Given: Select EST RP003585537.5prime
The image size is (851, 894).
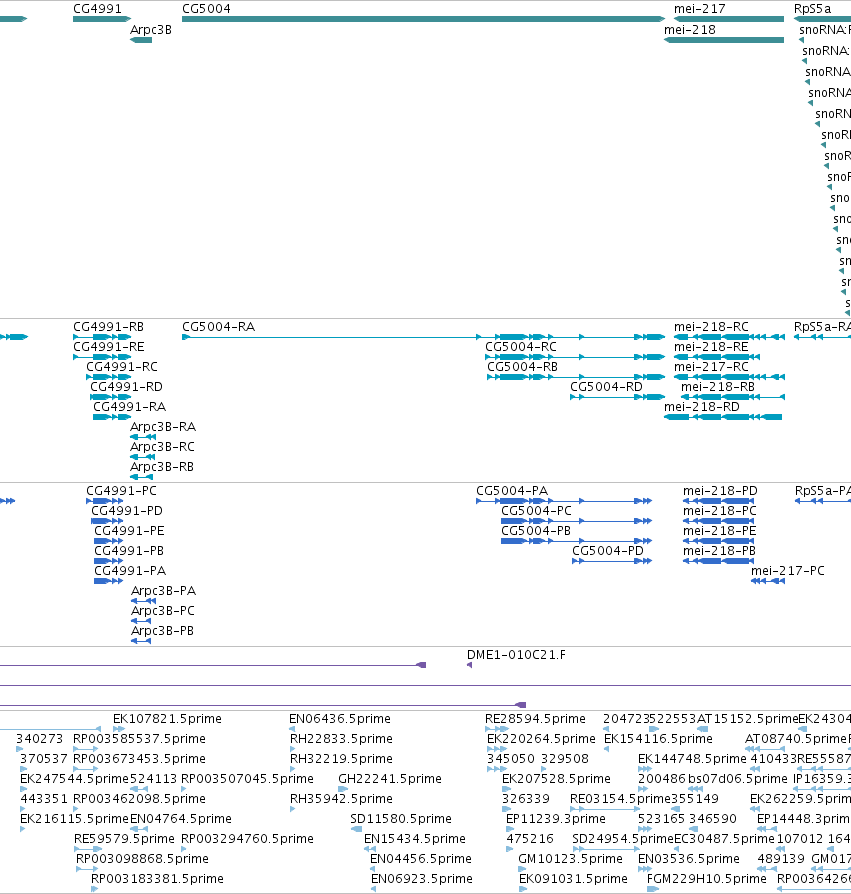Looking at the screenshot, I should pyautogui.click(x=139, y=738).
